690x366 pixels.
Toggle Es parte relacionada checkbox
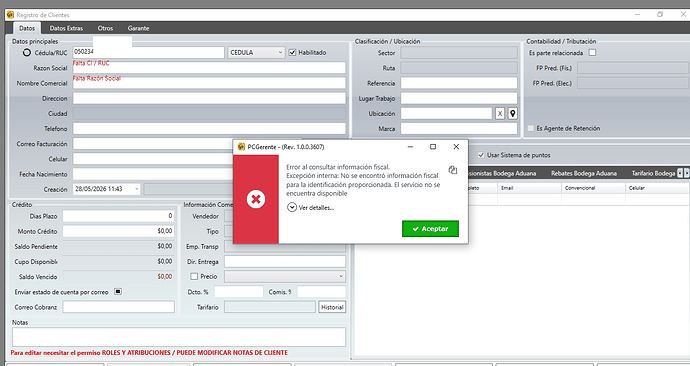coord(592,53)
